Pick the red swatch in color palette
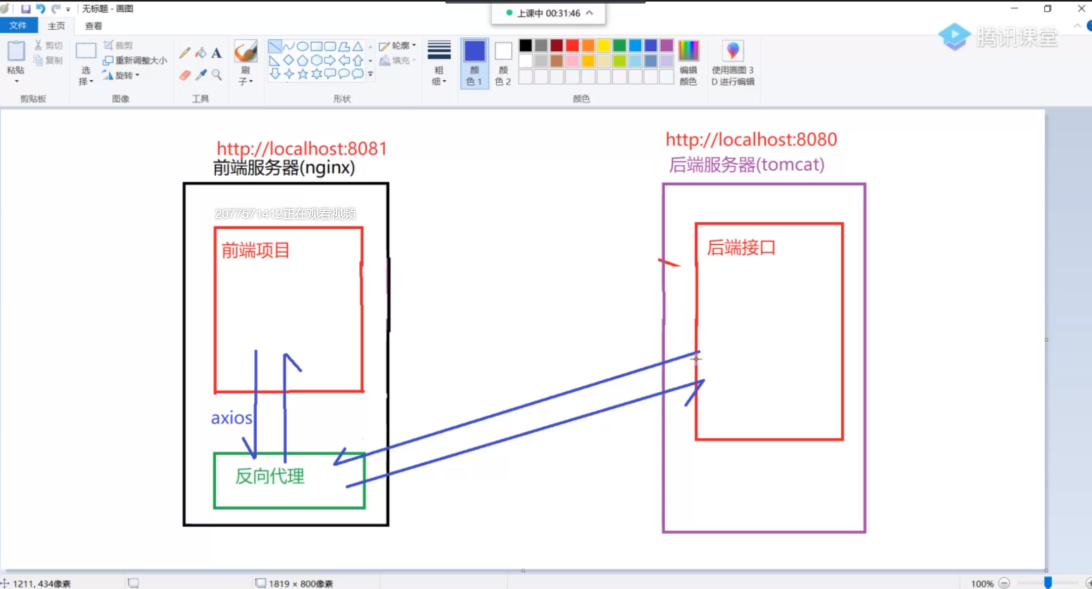 click(x=572, y=45)
